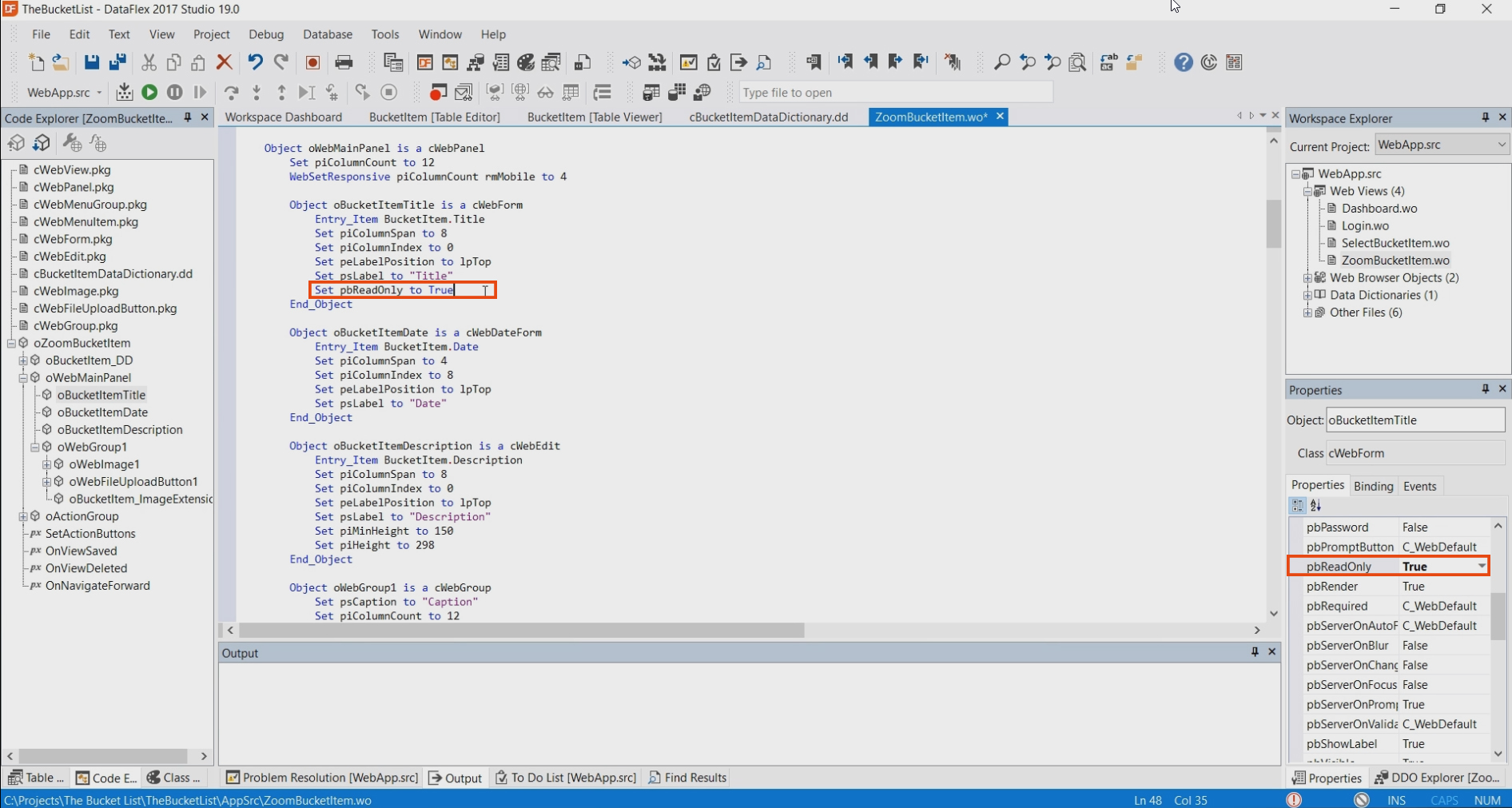
Task: Click the Cut scissors icon
Action: point(149,62)
